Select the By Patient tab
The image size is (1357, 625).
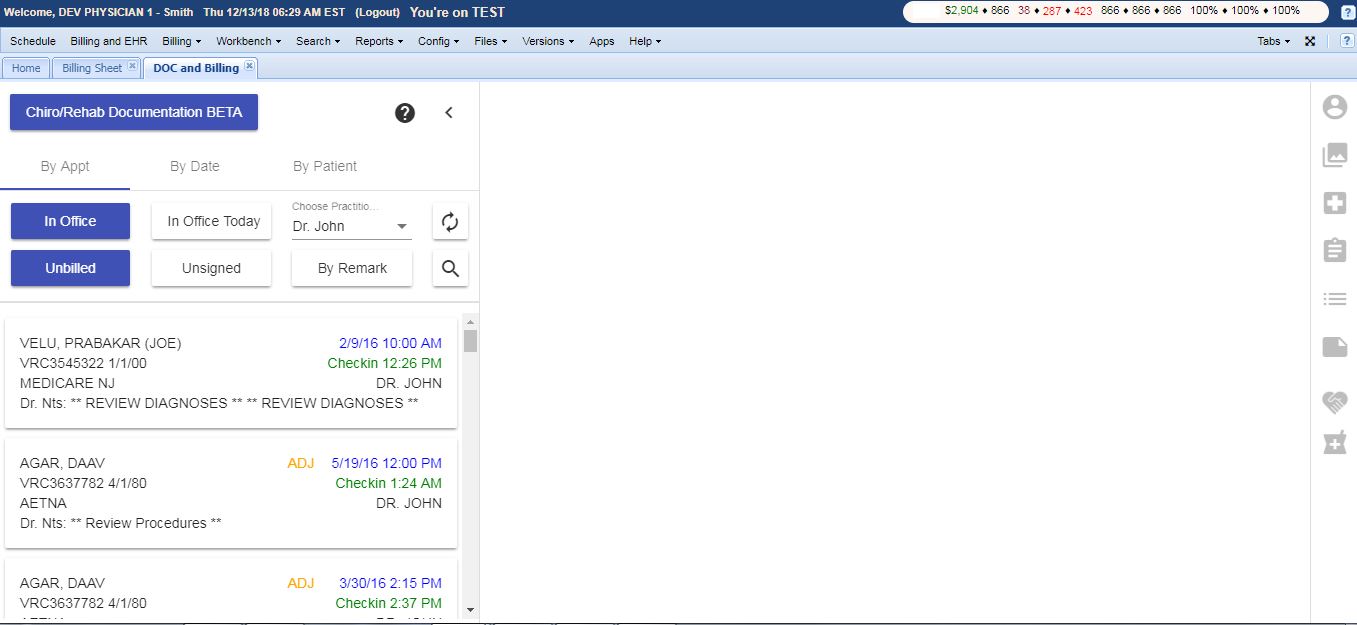click(325, 166)
